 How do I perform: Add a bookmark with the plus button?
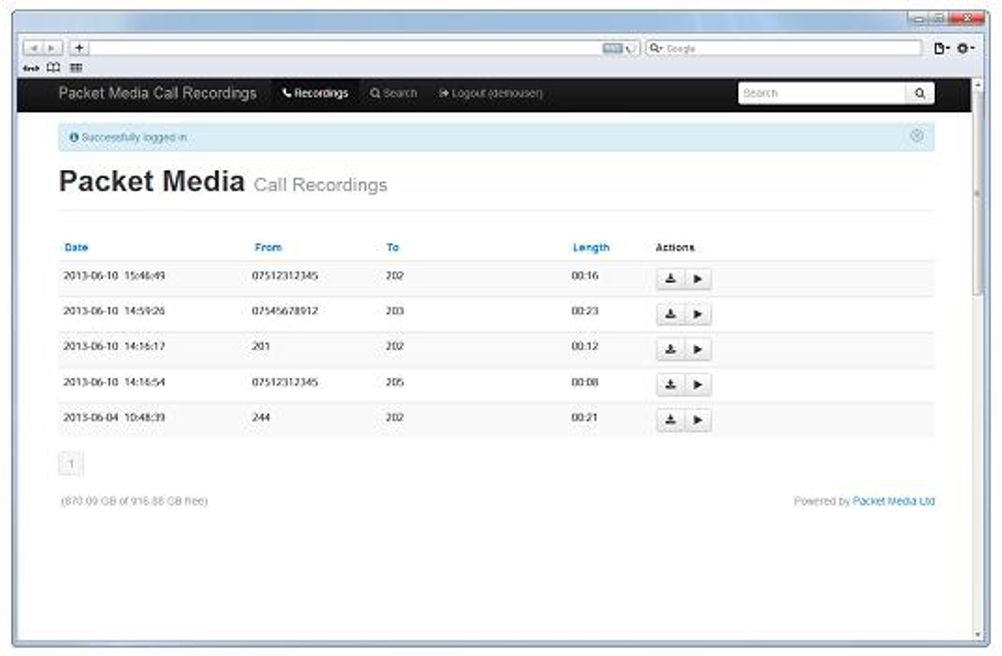tap(79, 48)
